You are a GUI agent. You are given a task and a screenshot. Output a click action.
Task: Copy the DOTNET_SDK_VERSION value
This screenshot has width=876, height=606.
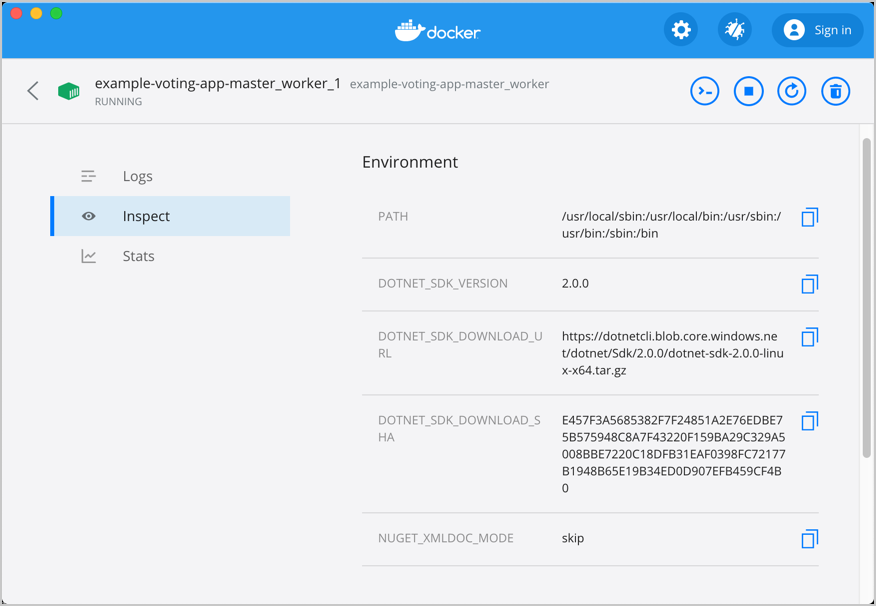809,284
